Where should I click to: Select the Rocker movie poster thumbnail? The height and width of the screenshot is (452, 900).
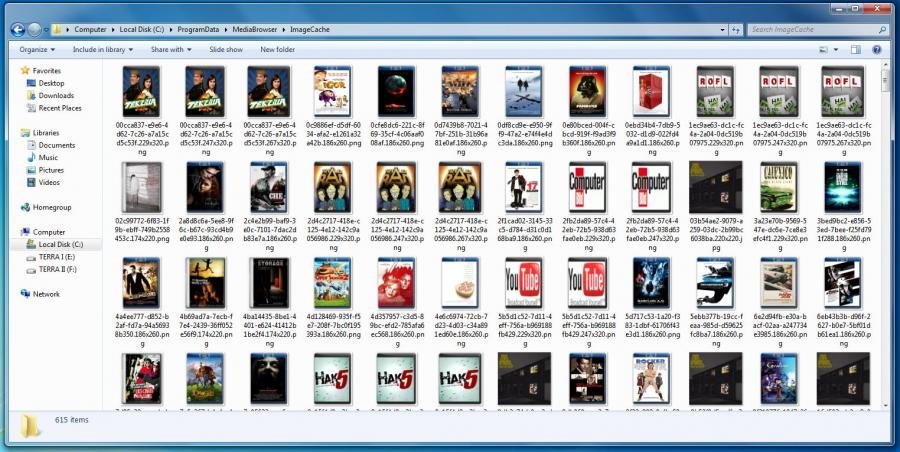(651, 379)
